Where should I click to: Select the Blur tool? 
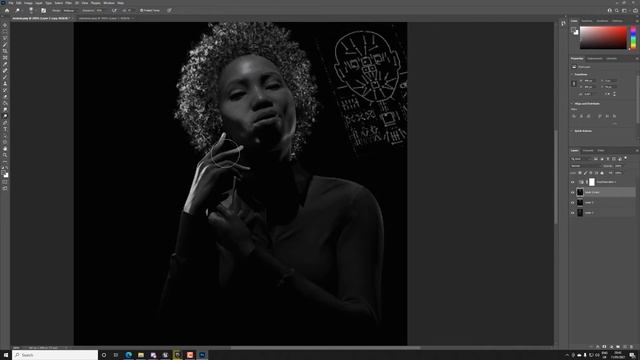pyautogui.click(x=5, y=110)
